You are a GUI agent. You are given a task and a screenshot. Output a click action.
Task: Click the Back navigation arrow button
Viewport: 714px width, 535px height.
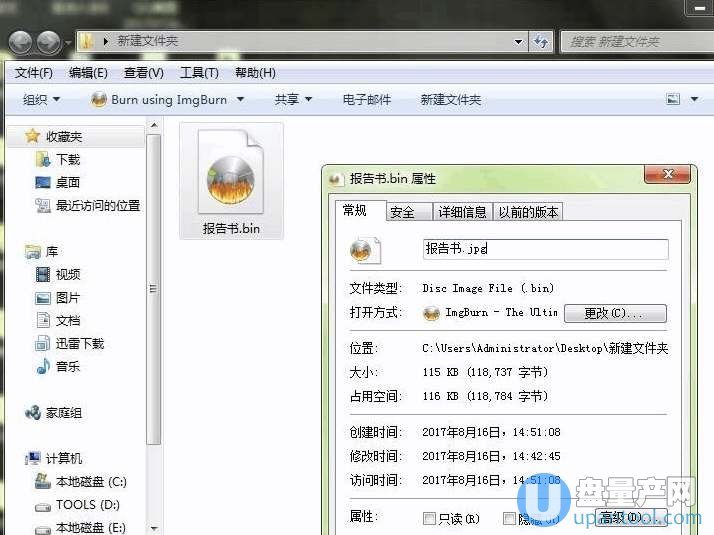tap(21, 42)
